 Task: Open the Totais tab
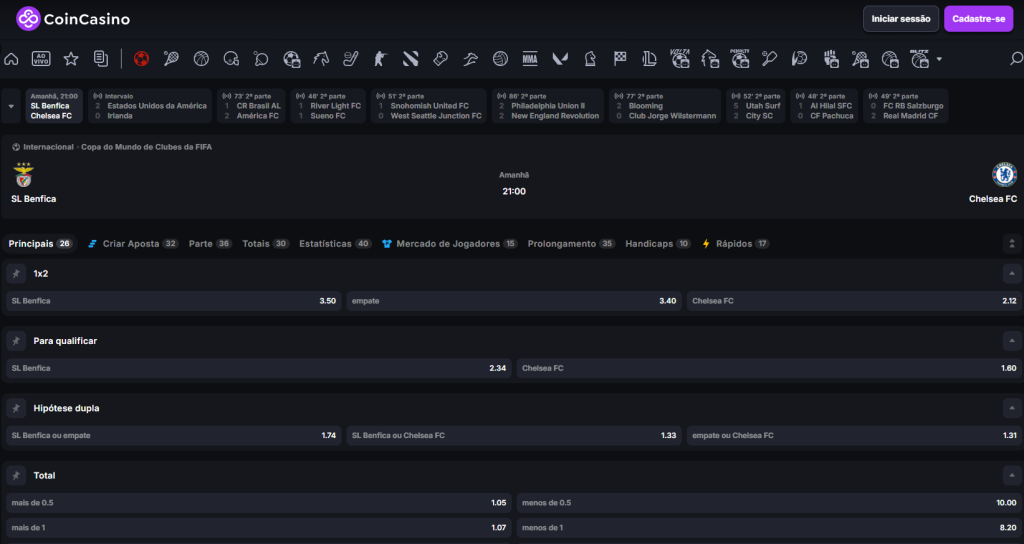point(266,244)
